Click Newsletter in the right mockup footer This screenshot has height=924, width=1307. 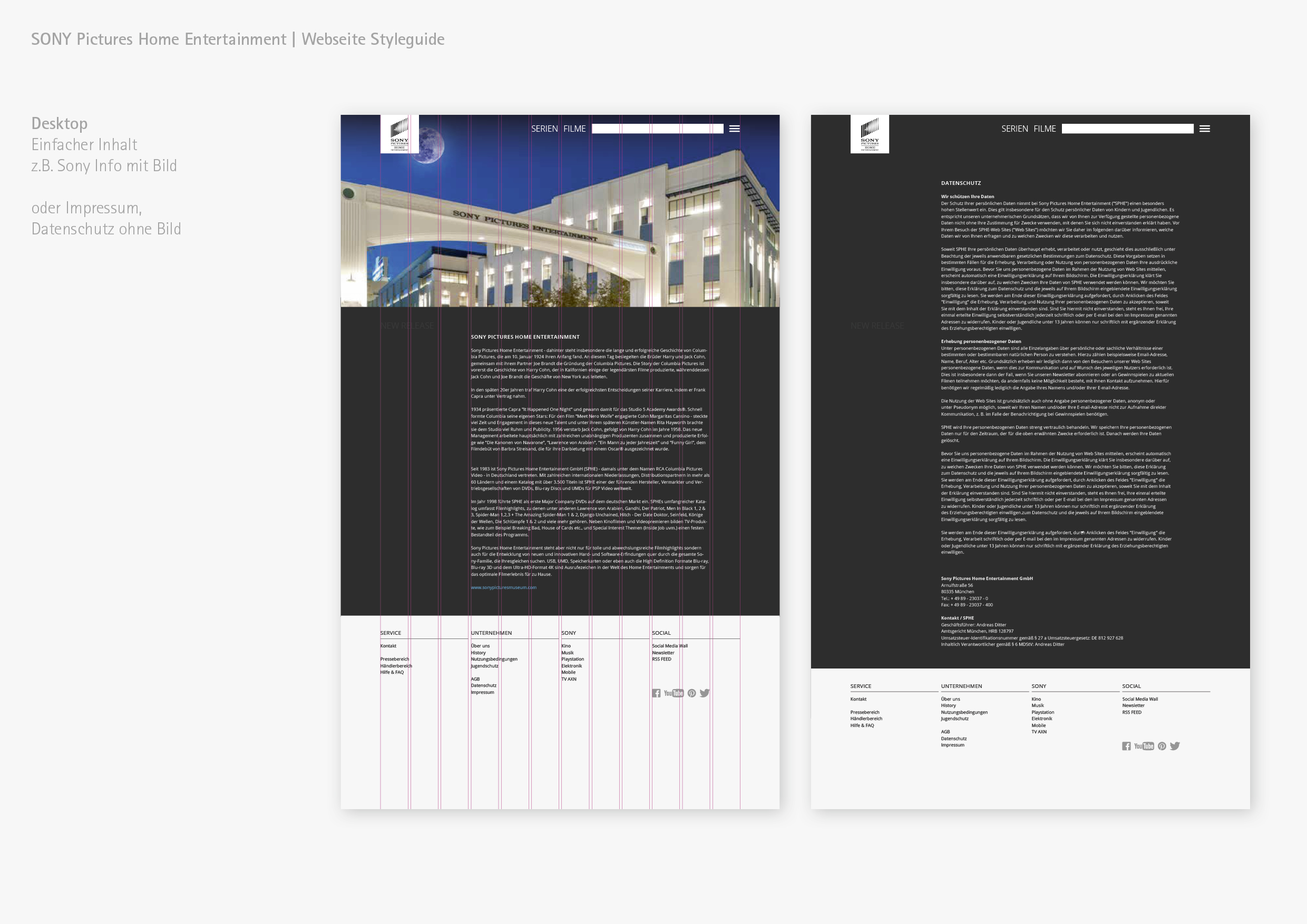[x=1134, y=705]
